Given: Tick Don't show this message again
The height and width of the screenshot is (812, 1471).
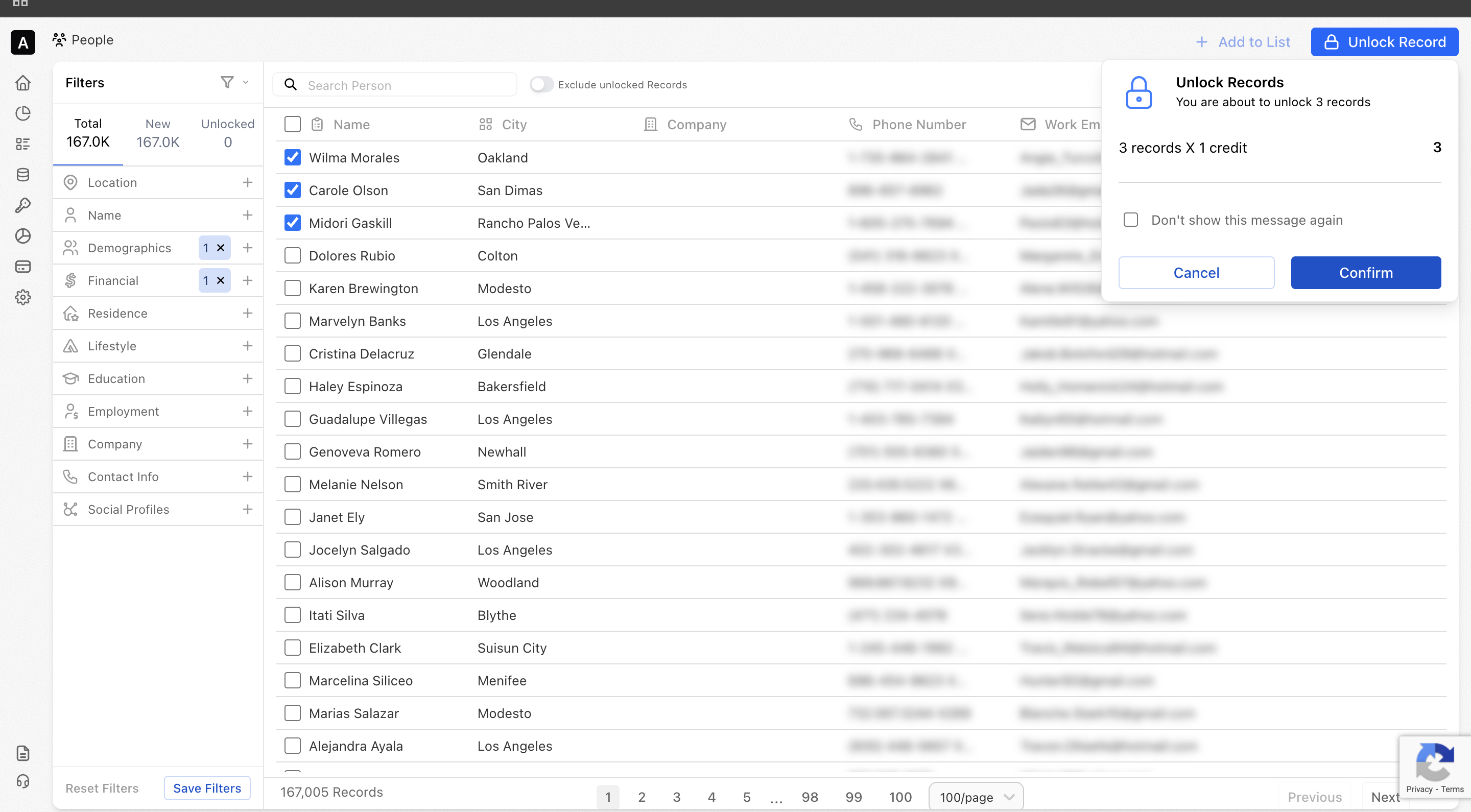Looking at the screenshot, I should (x=1131, y=220).
